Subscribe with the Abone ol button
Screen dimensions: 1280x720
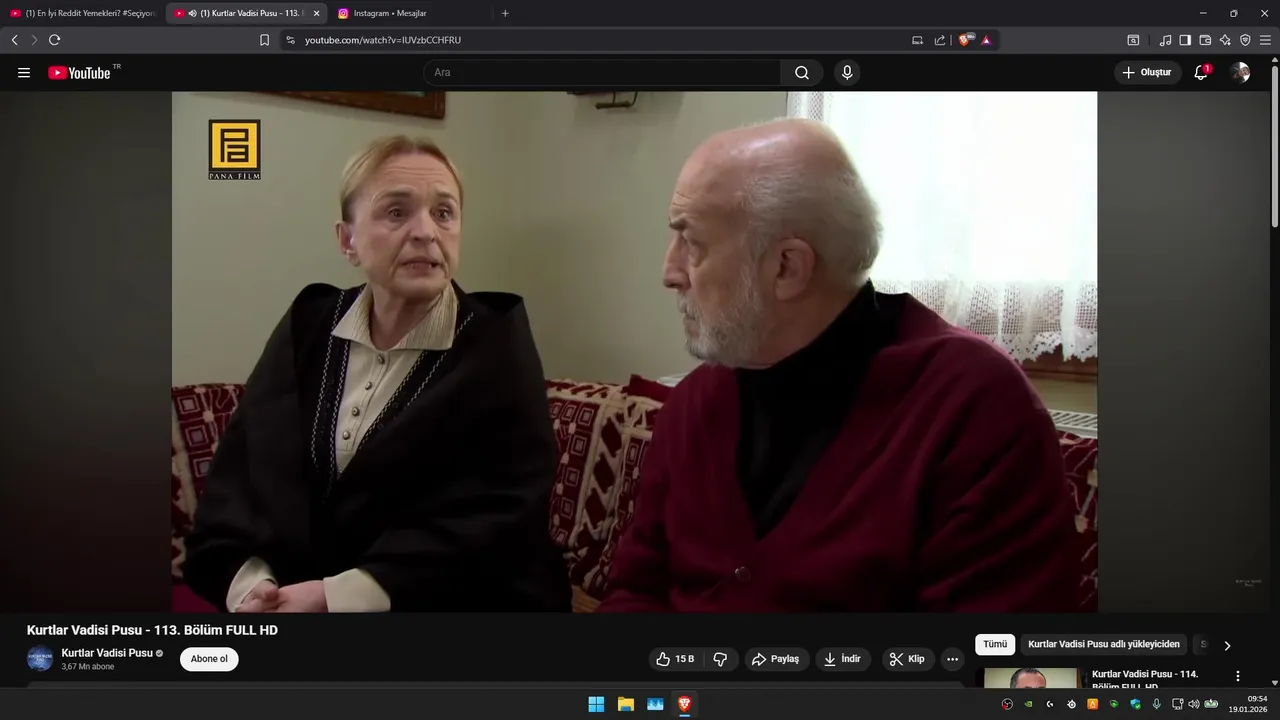(x=209, y=659)
